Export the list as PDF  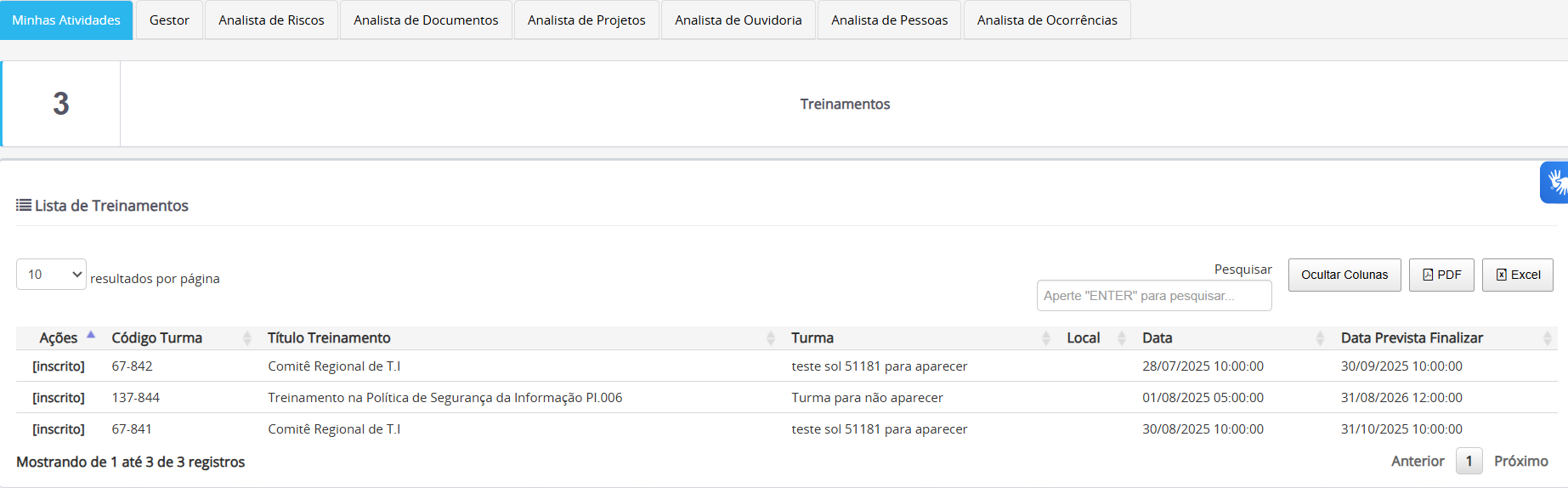tap(1441, 275)
